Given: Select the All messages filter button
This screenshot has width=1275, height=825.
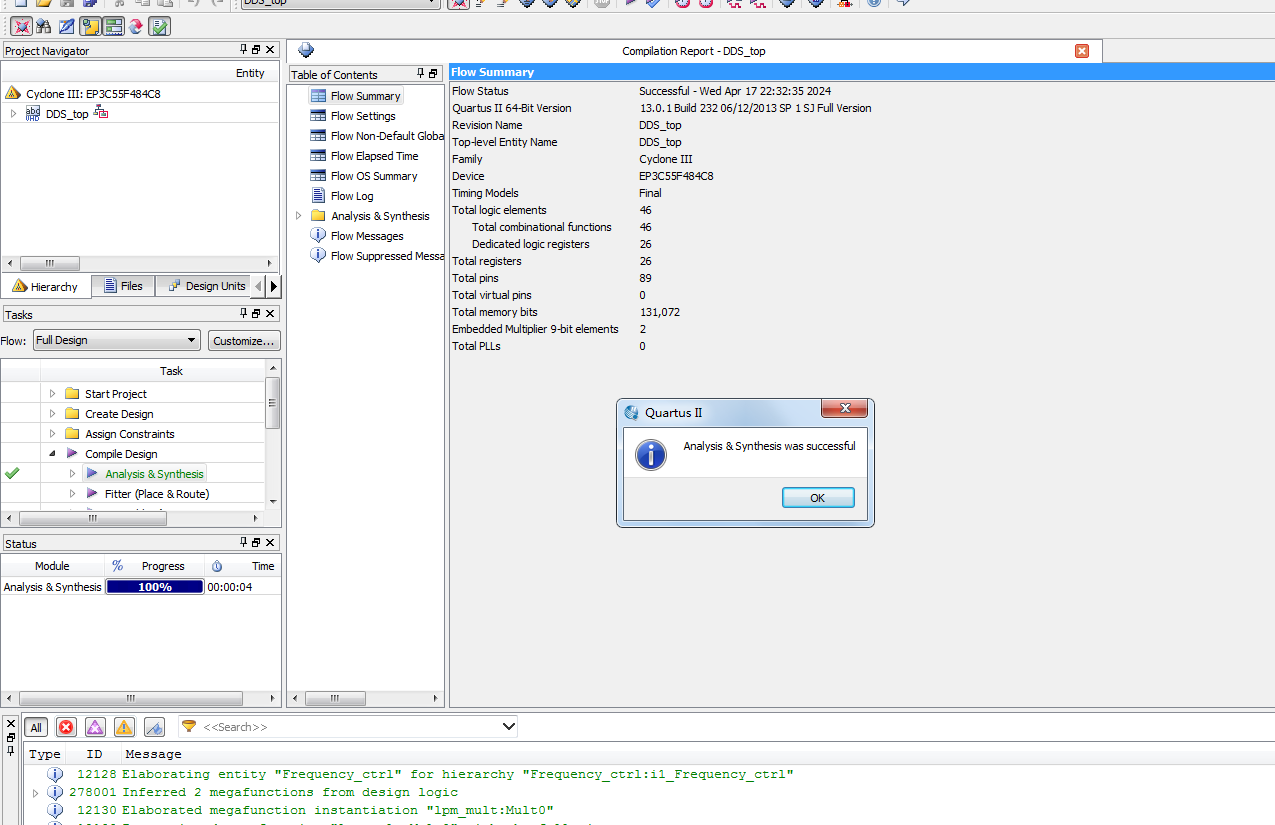Looking at the screenshot, I should (36, 727).
